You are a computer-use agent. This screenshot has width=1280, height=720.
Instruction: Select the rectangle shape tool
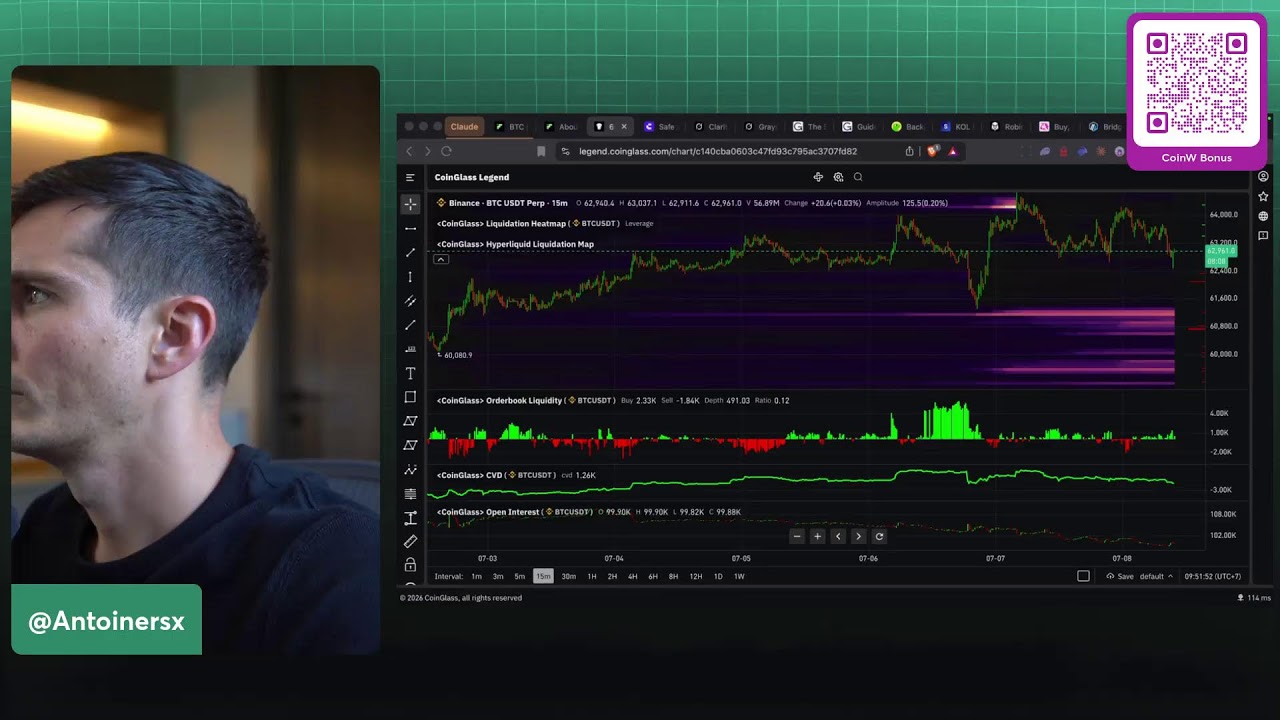pyautogui.click(x=410, y=397)
